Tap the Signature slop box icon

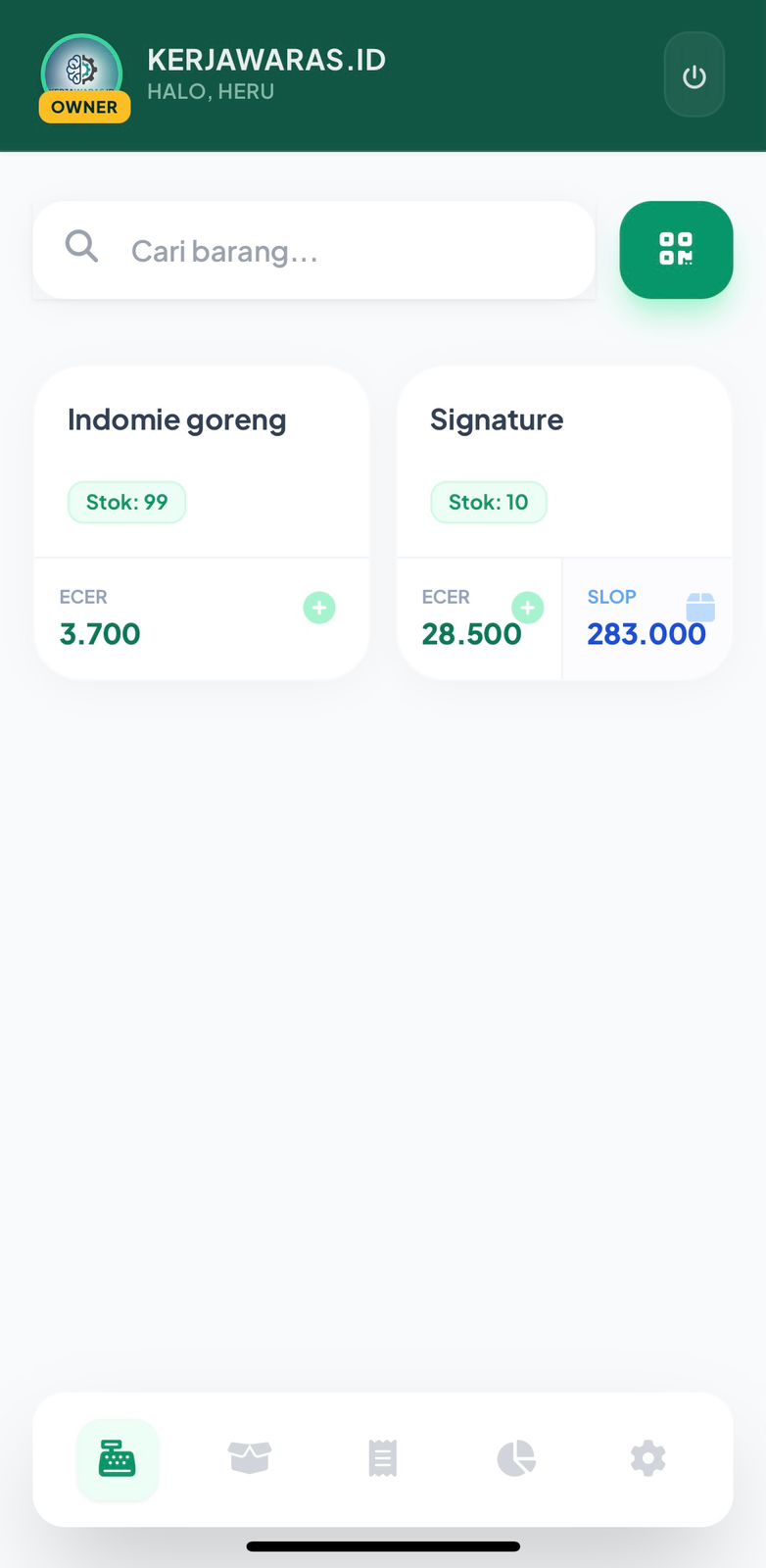699,607
